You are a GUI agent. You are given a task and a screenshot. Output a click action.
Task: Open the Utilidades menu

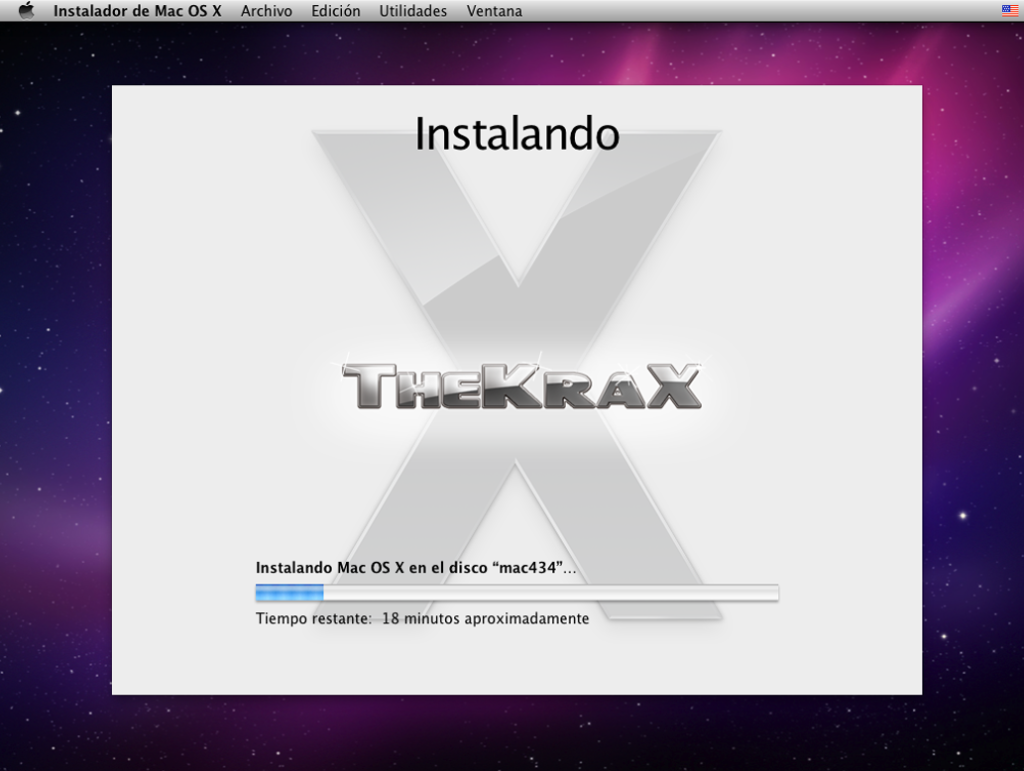[x=413, y=11]
